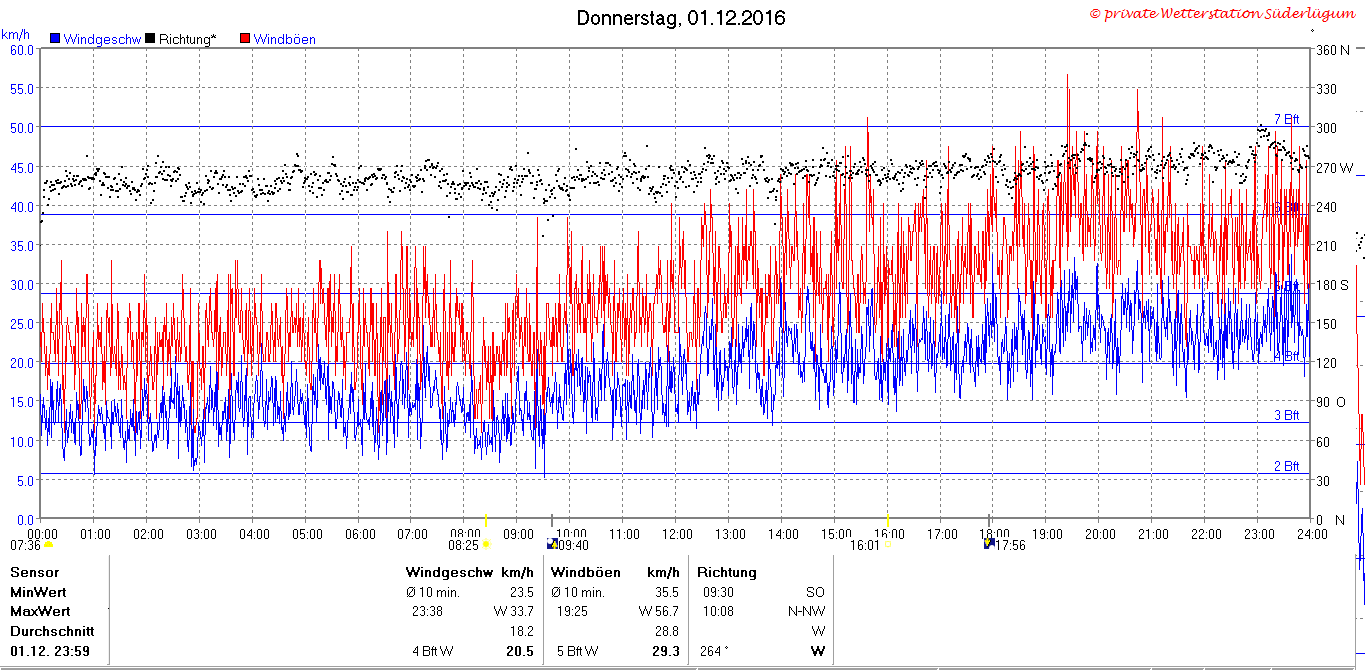Click the Donnerstag, 01.12.2016 chart title
The width and height of the screenshot is (1366, 670).
[x=681, y=17]
